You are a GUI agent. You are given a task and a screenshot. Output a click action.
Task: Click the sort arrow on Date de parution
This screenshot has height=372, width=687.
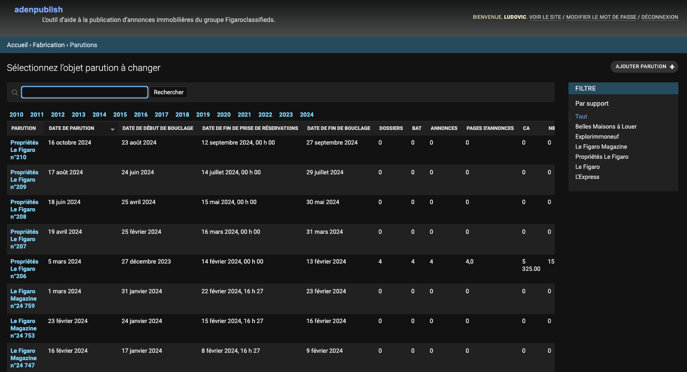[x=113, y=129]
